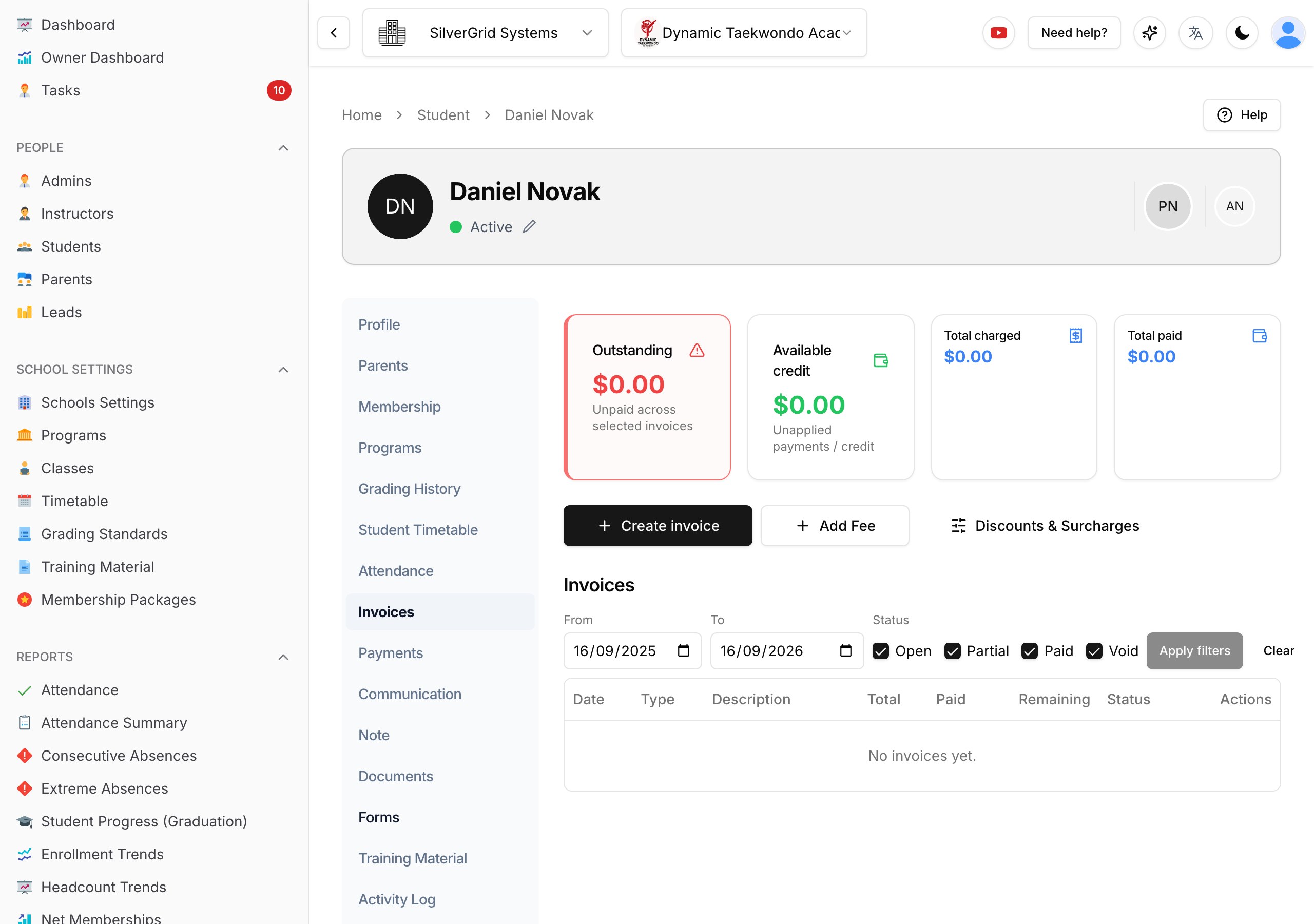The width and height of the screenshot is (1314, 924).
Task: Open the user profile avatar
Action: (1288, 33)
